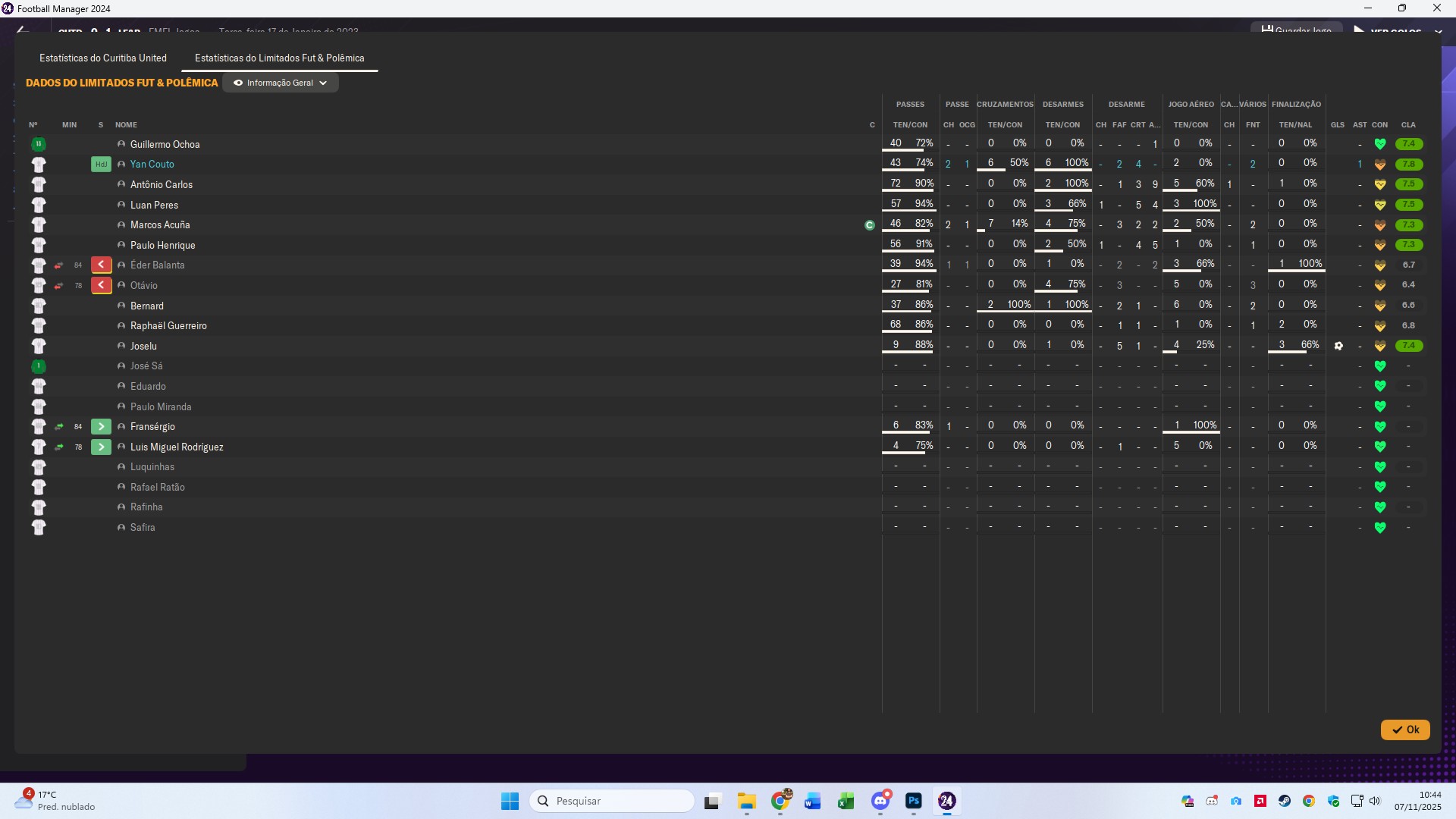Click the HdJ badge next to Yan Couto
Viewport: 1456px width, 819px height.
pyautogui.click(x=101, y=164)
